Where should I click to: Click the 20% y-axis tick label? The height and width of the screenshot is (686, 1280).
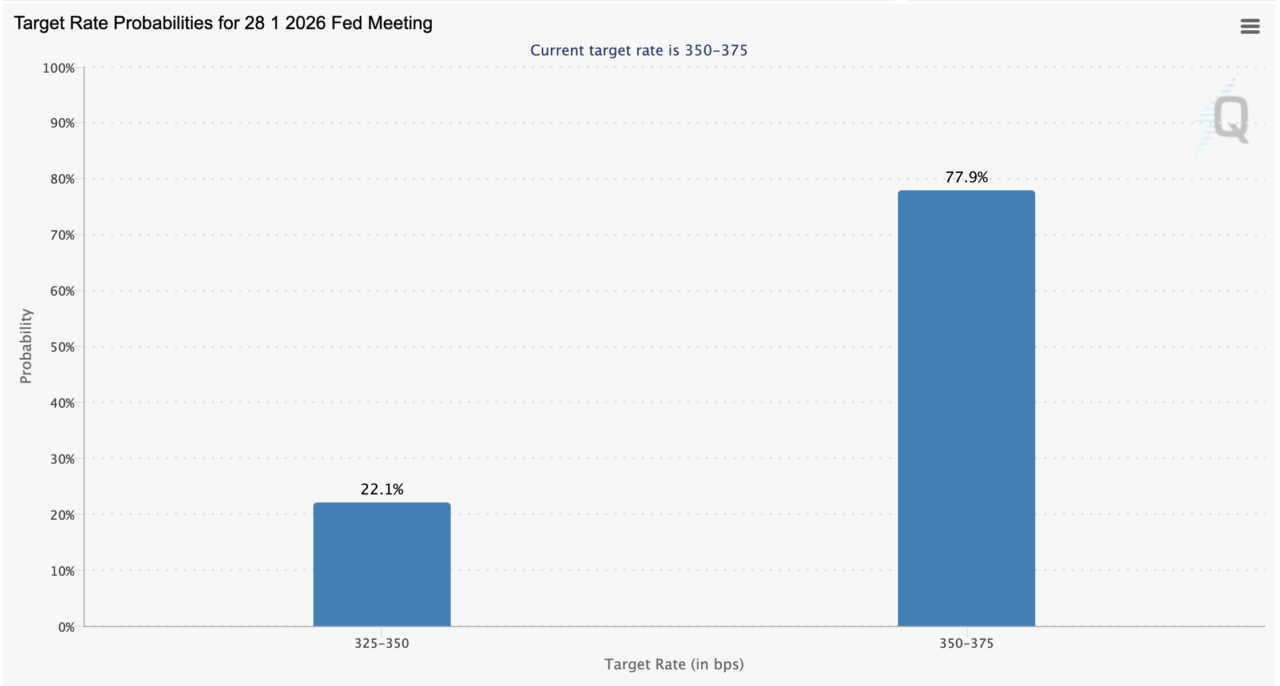pos(60,515)
